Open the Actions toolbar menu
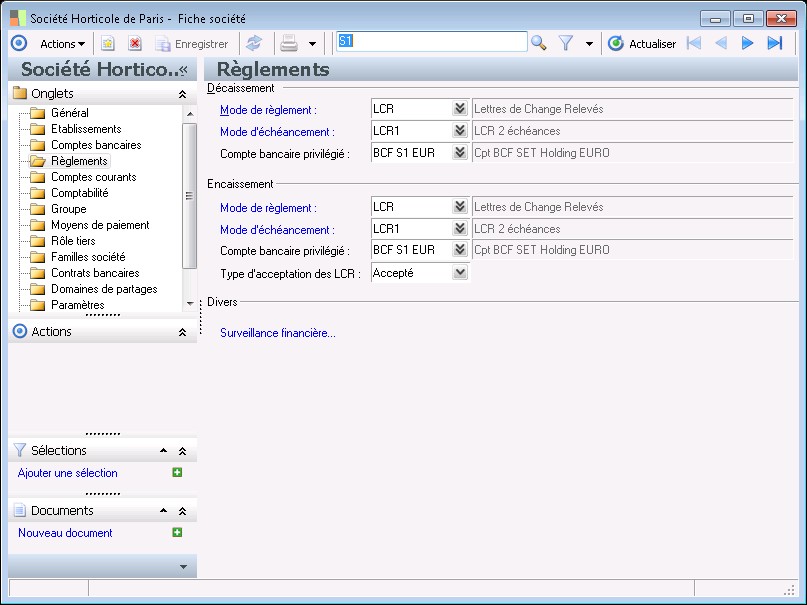Viewport: 807px width, 605px height. (62, 43)
